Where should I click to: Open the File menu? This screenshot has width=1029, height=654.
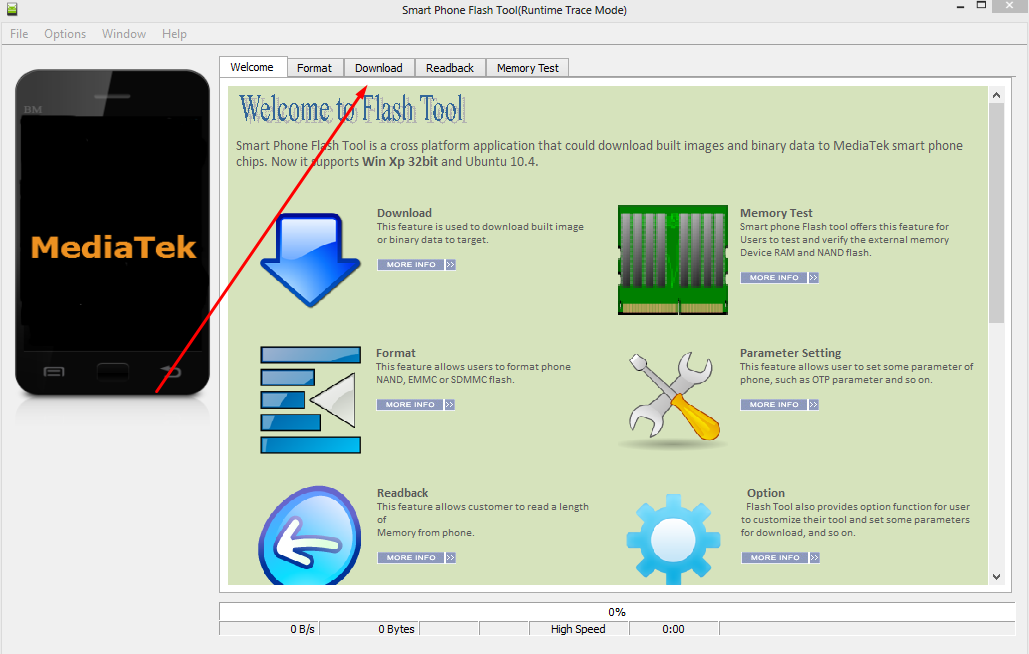tap(19, 34)
